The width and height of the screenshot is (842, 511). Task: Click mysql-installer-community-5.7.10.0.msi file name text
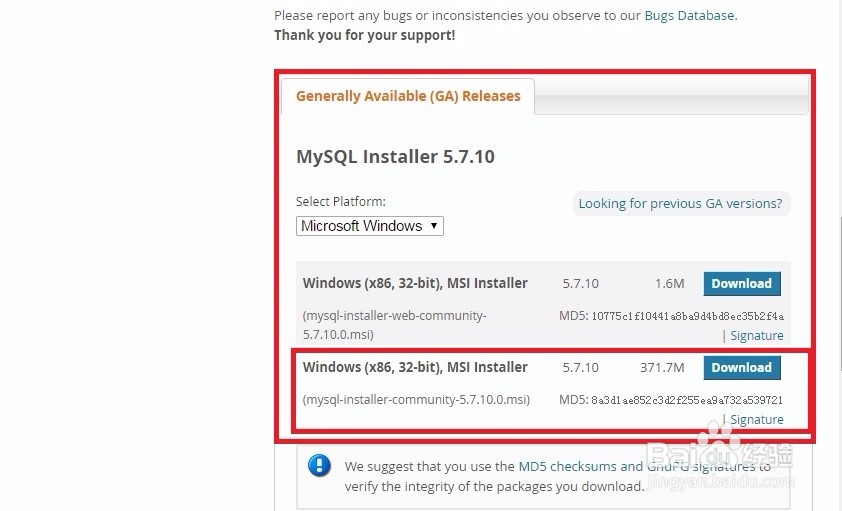point(416,400)
